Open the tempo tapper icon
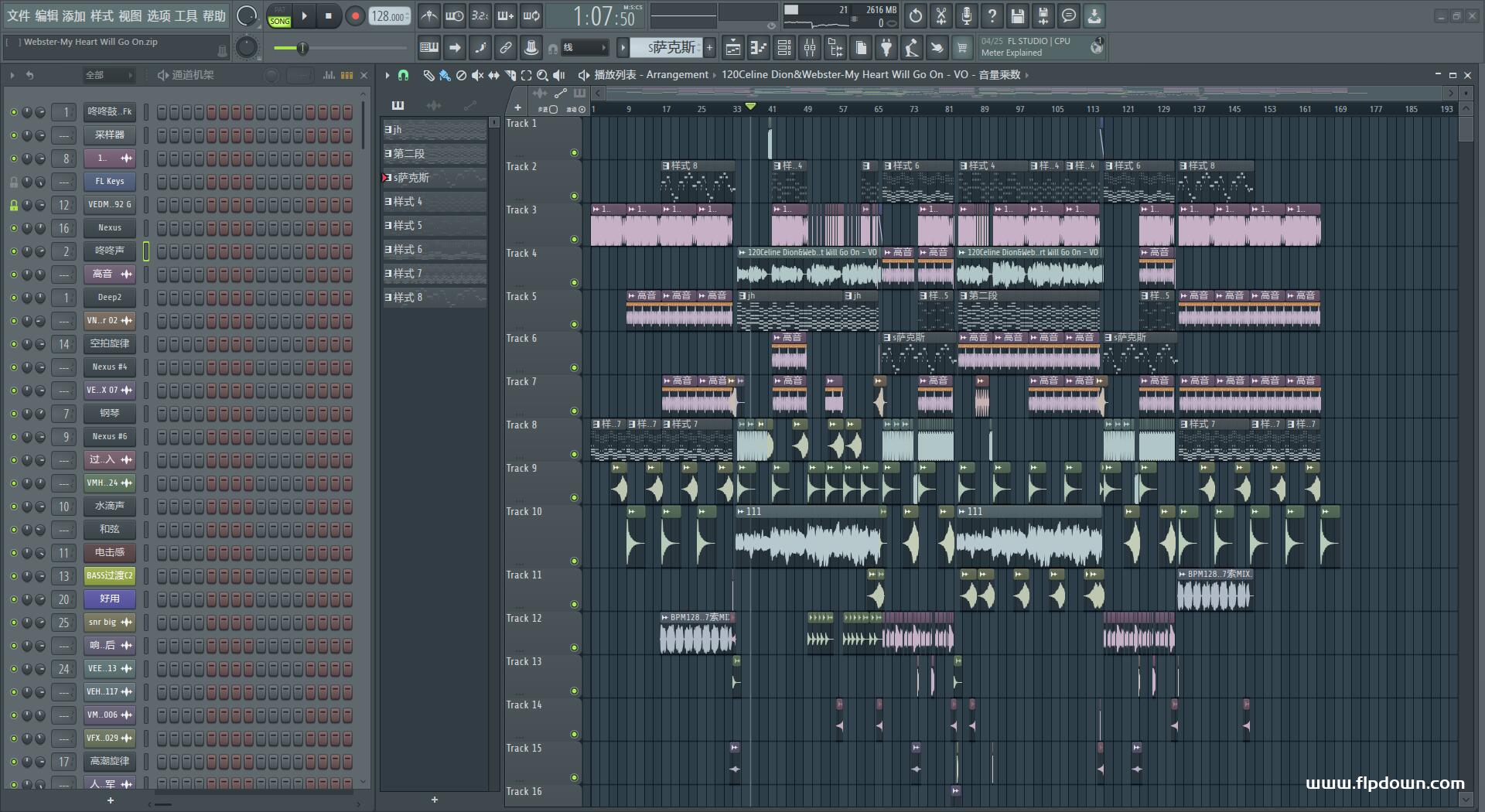This screenshot has width=1485, height=812. click(x=912, y=48)
